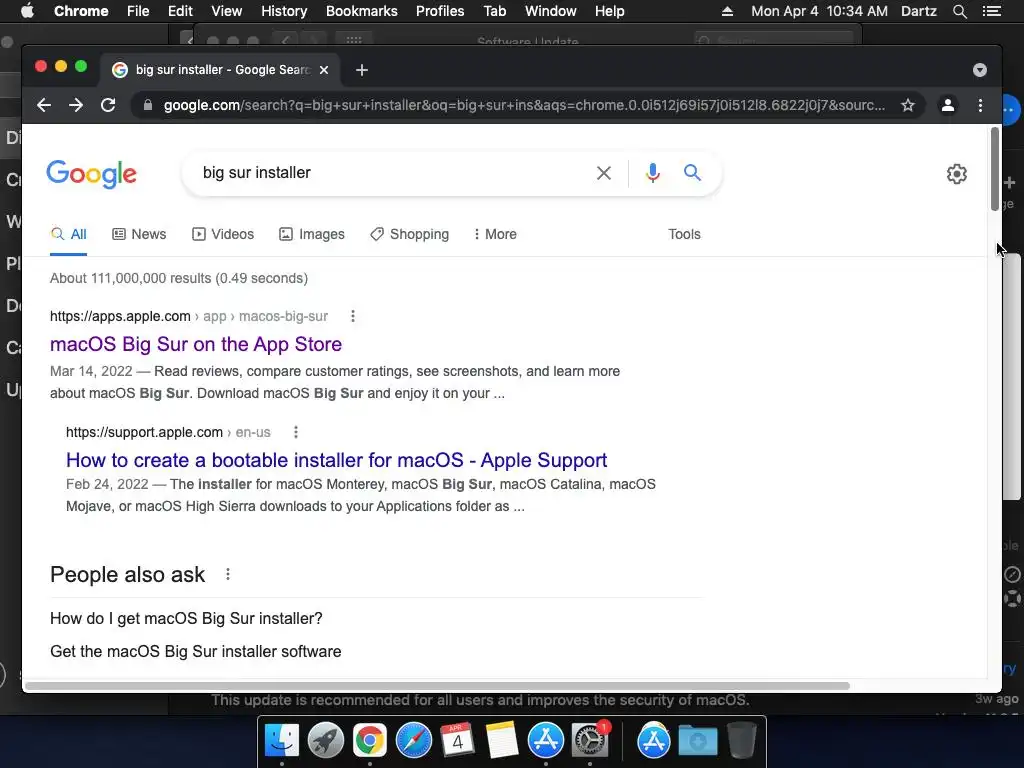Start voice search with the microphone
1024x768 pixels.
click(652, 173)
